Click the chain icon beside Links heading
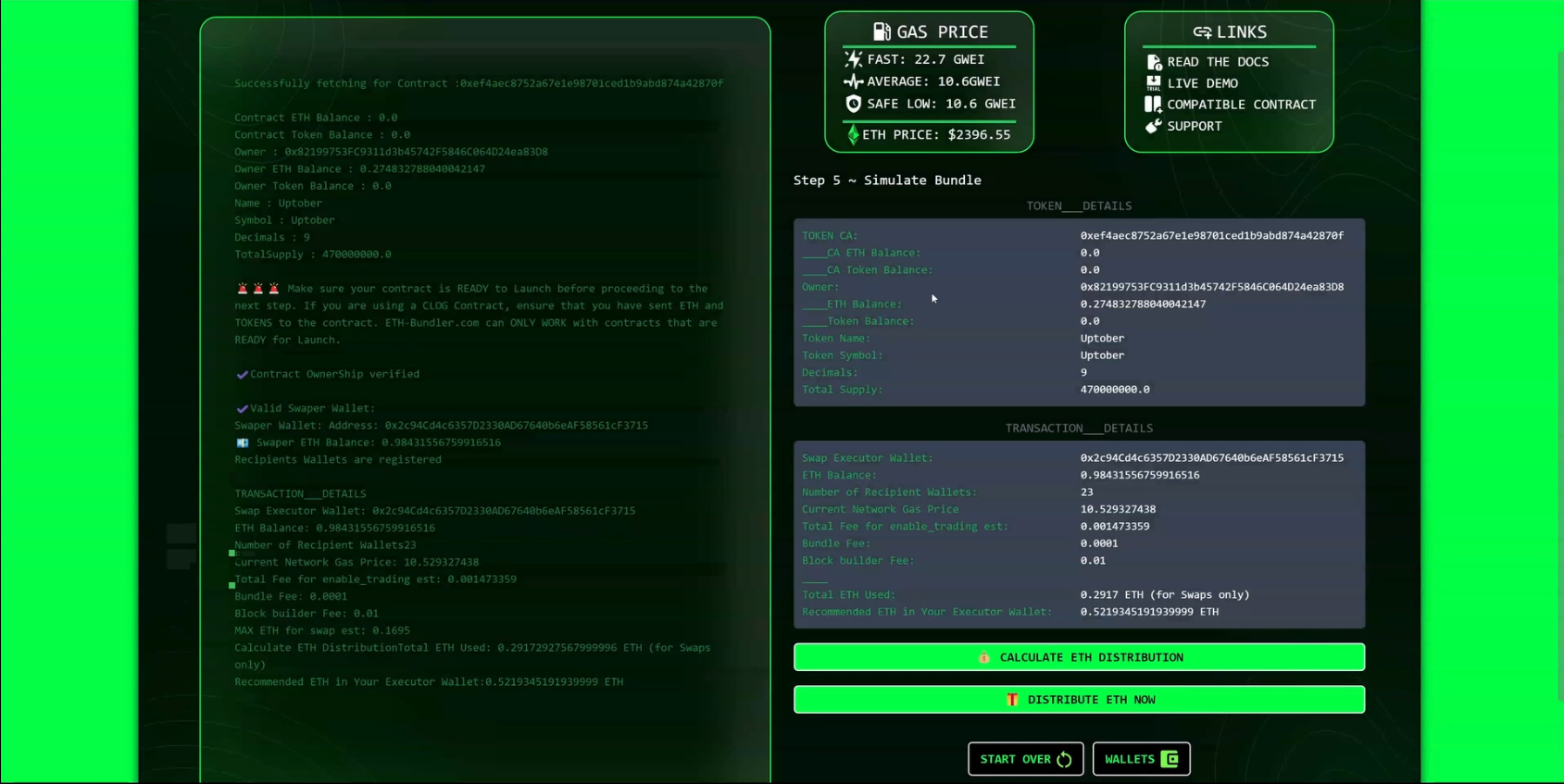 point(1201,32)
